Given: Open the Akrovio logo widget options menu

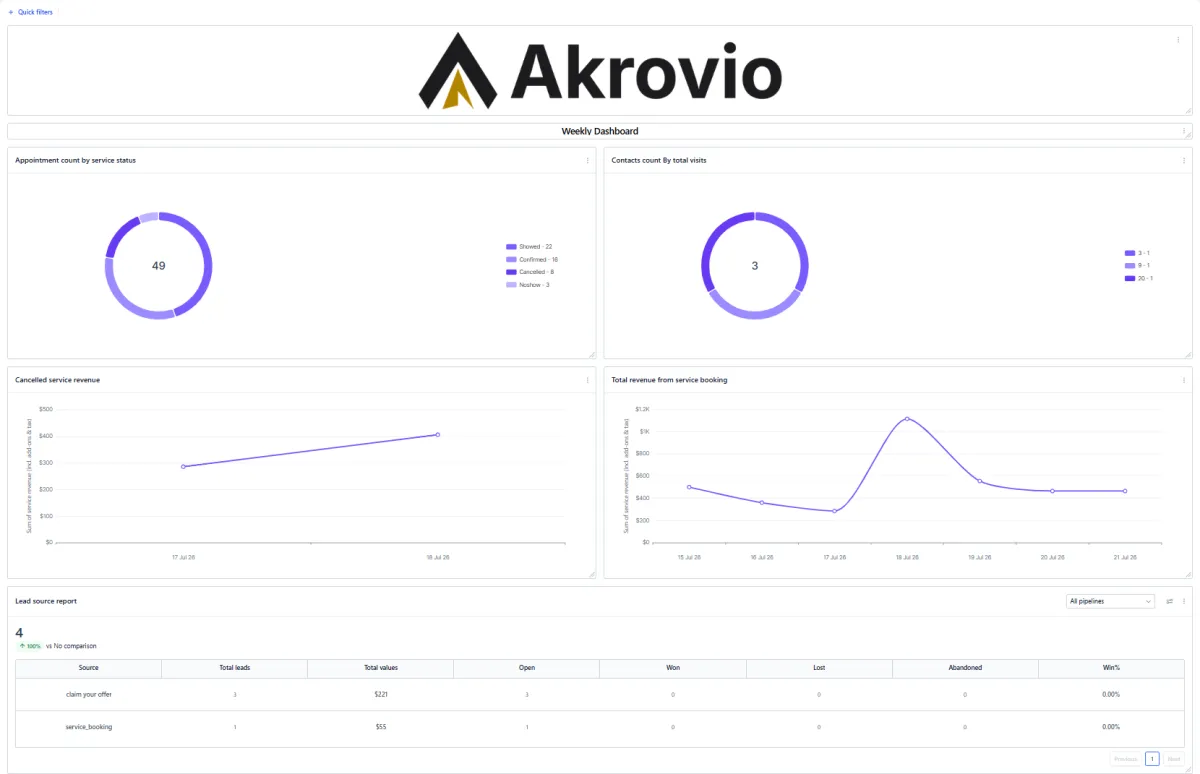Looking at the screenshot, I should (1178, 40).
